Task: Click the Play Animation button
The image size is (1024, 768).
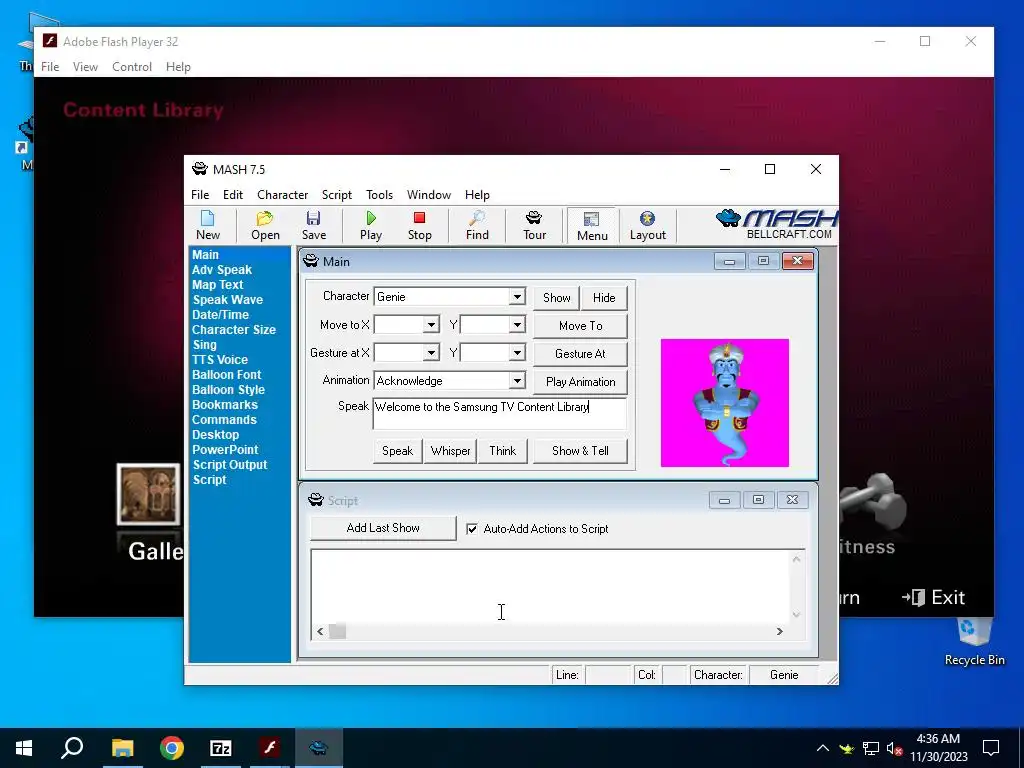Action: click(581, 382)
